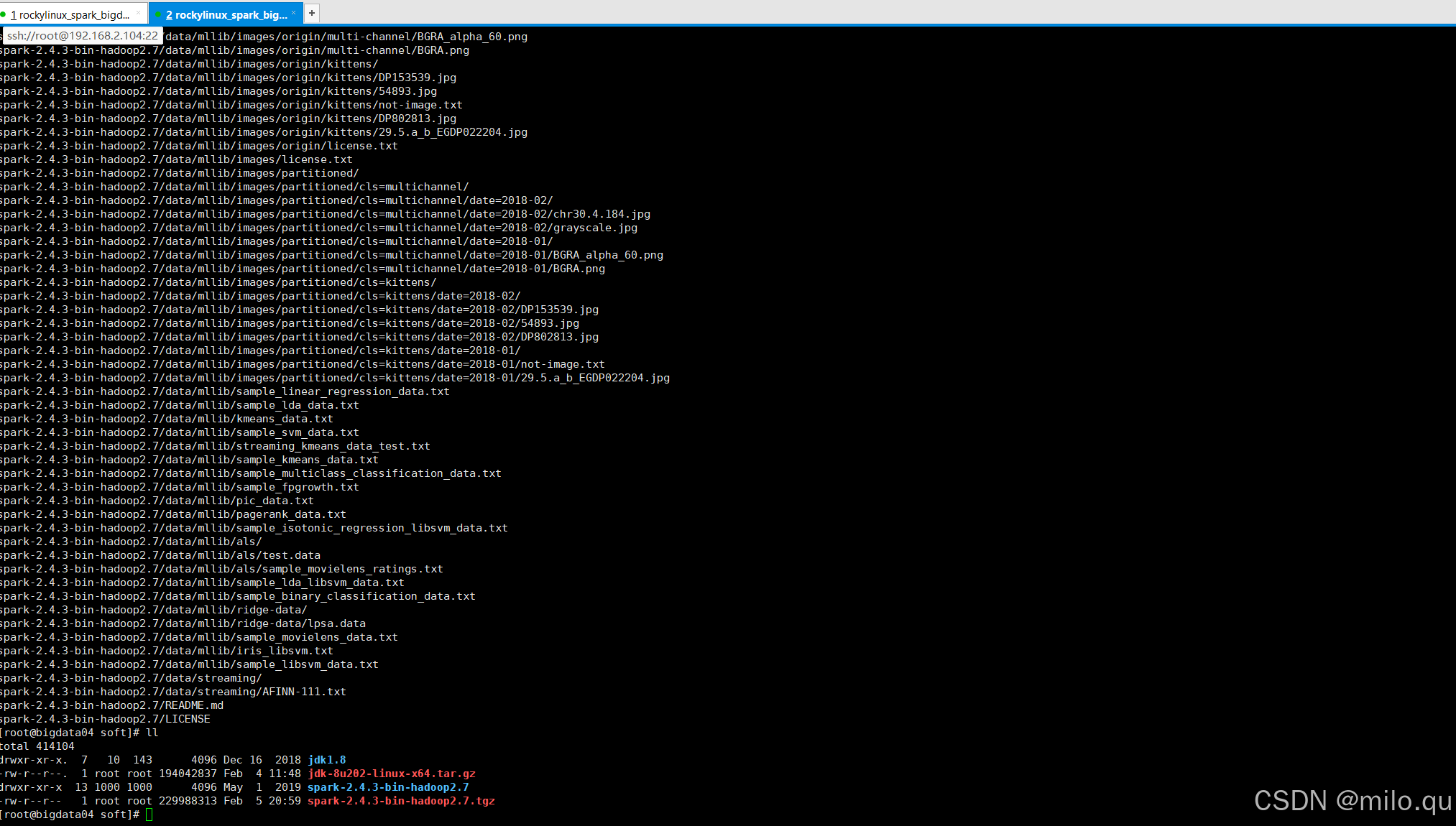The height and width of the screenshot is (826, 1456).
Task: Click the sample_movielens_ratings.txt path line
Action: 221,569
